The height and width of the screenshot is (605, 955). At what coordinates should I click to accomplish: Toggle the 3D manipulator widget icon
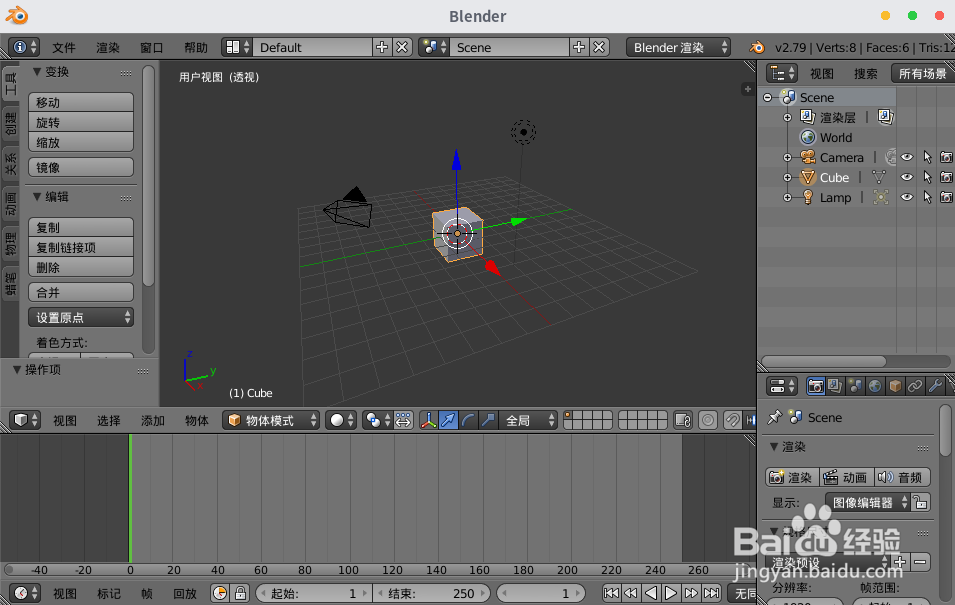pyautogui.click(x=429, y=420)
